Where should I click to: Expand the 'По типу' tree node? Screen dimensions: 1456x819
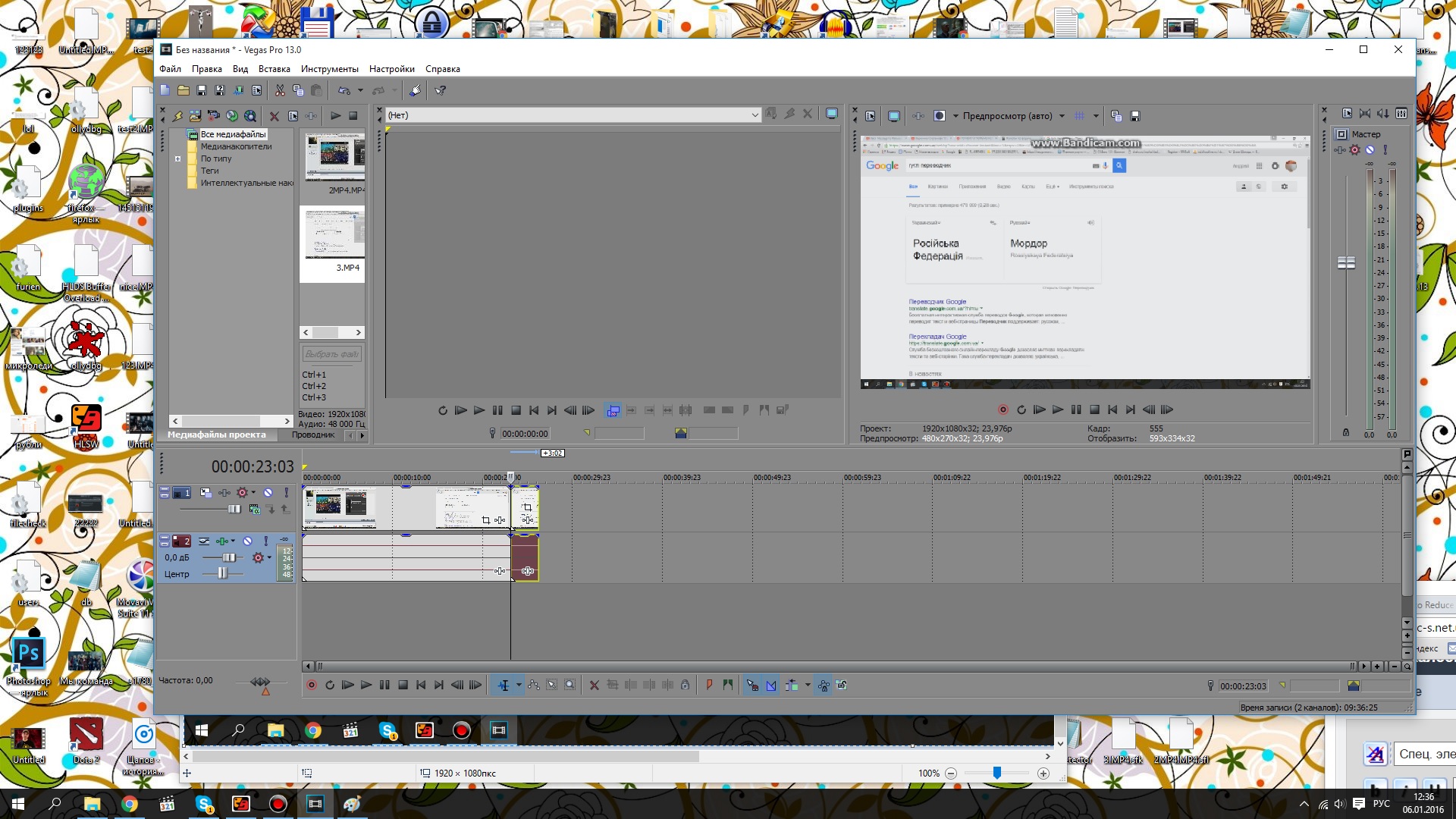[x=177, y=159]
